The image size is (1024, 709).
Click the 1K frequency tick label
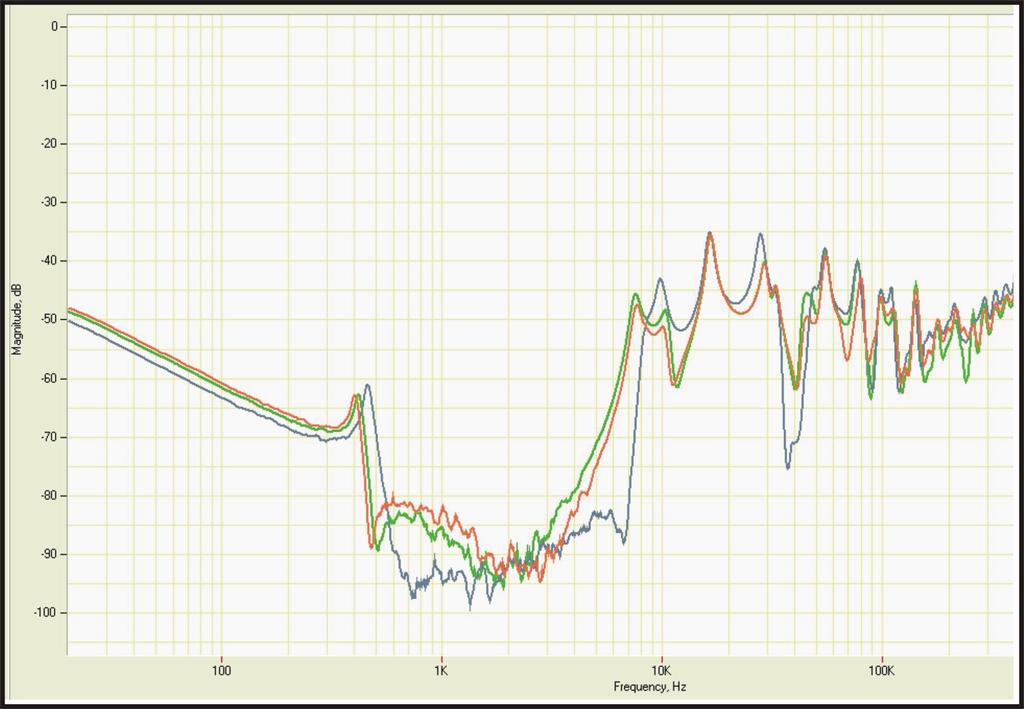click(441, 670)
